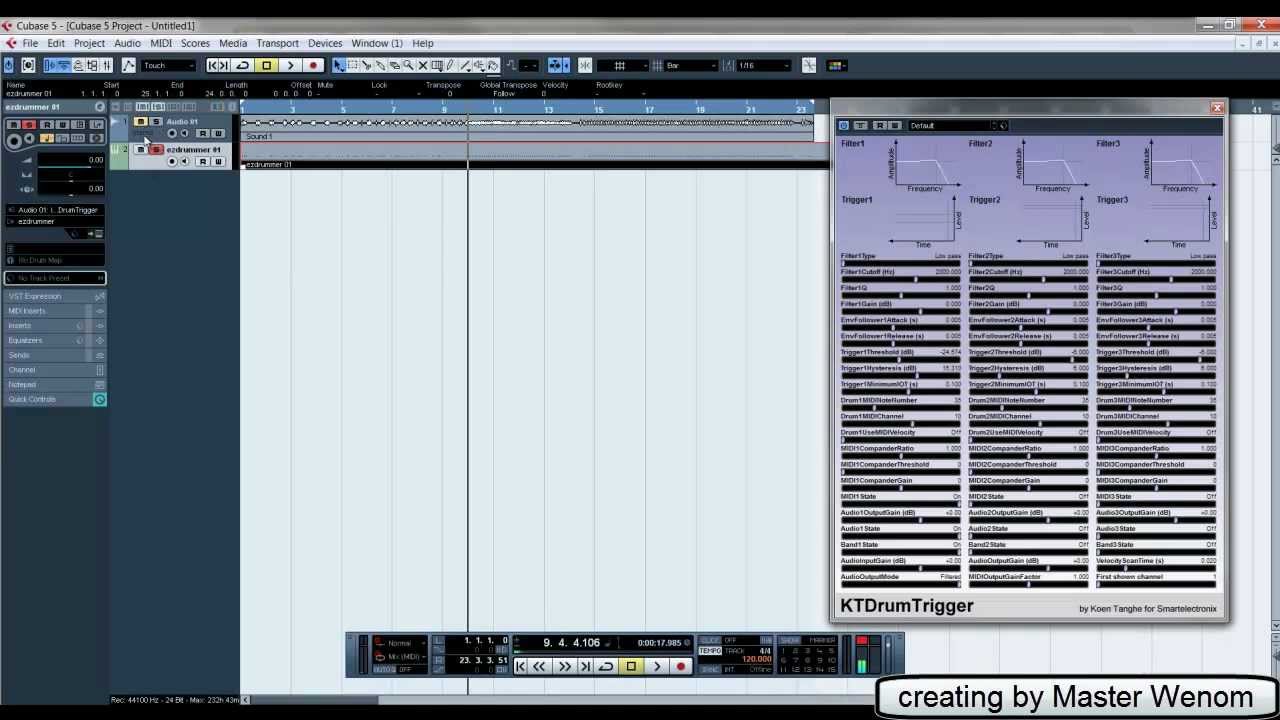This screenshot has height=720, width=1280.
Task: Expand the Notepad inspector section
Action: (55, 385)
